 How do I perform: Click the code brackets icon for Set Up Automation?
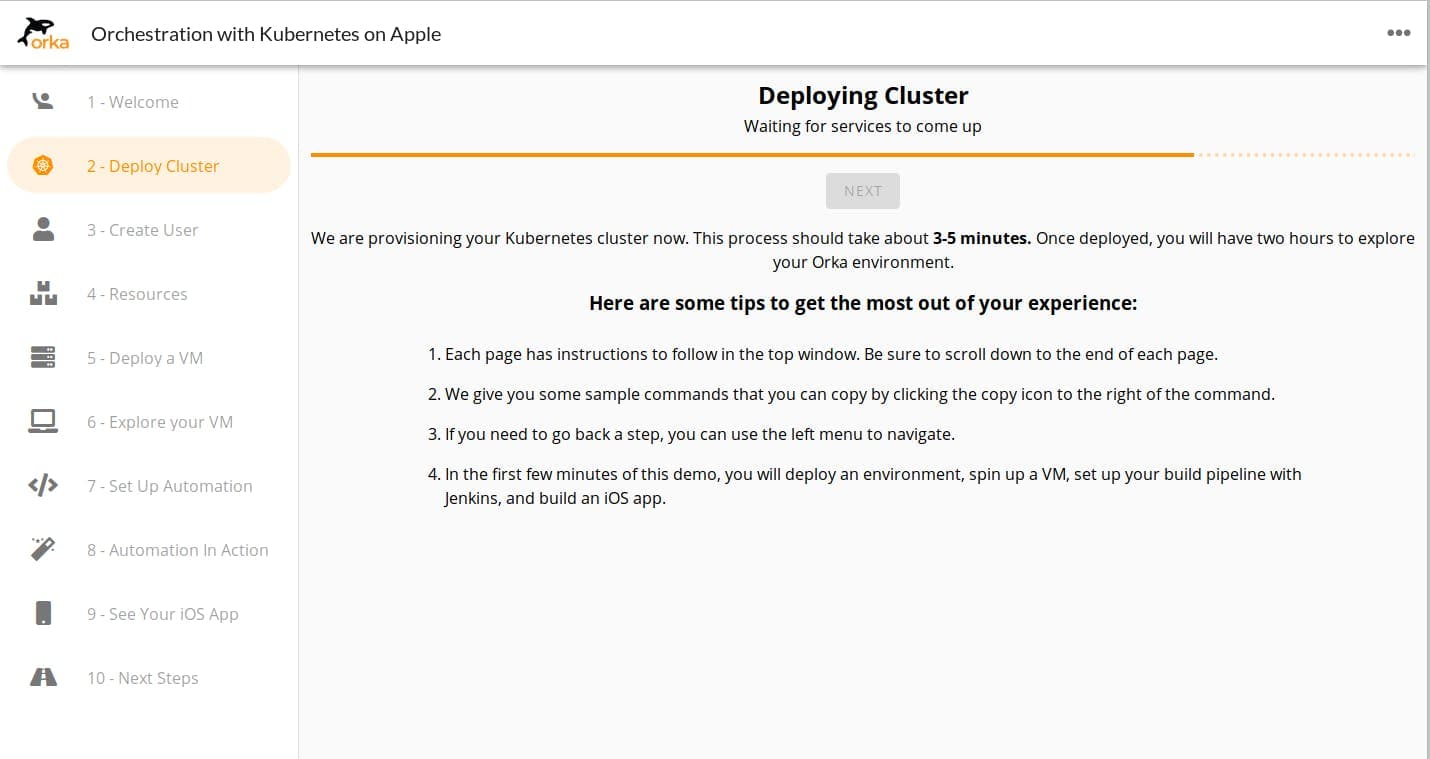pyautogui.click(x=41, y=485)
